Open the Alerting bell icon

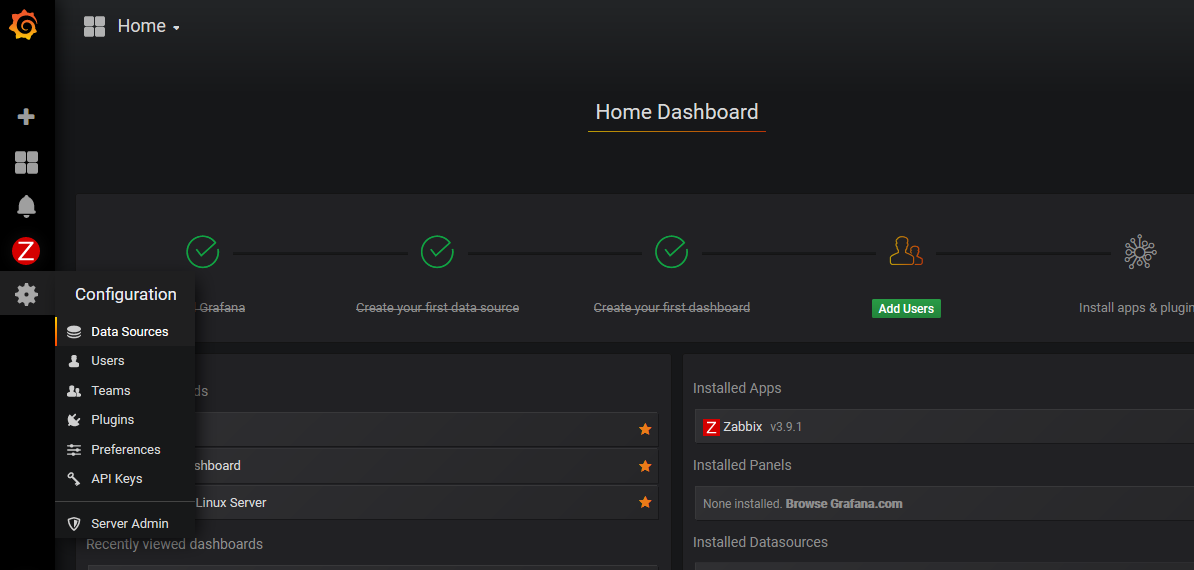(27, 205)
